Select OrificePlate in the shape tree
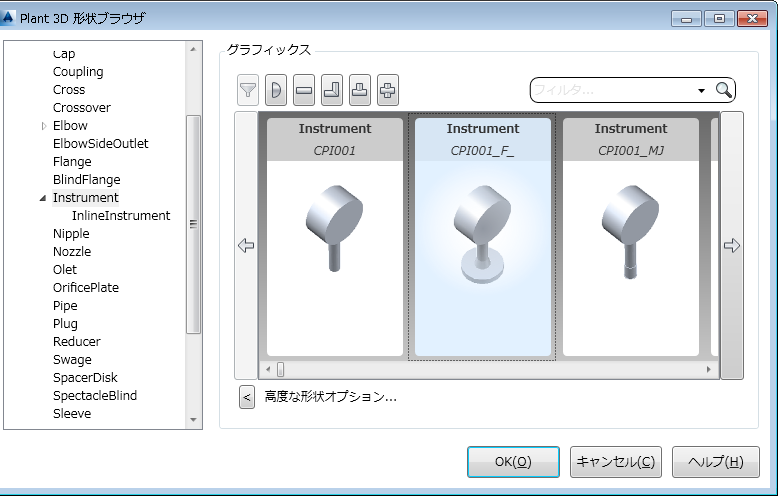 point(86,288)
